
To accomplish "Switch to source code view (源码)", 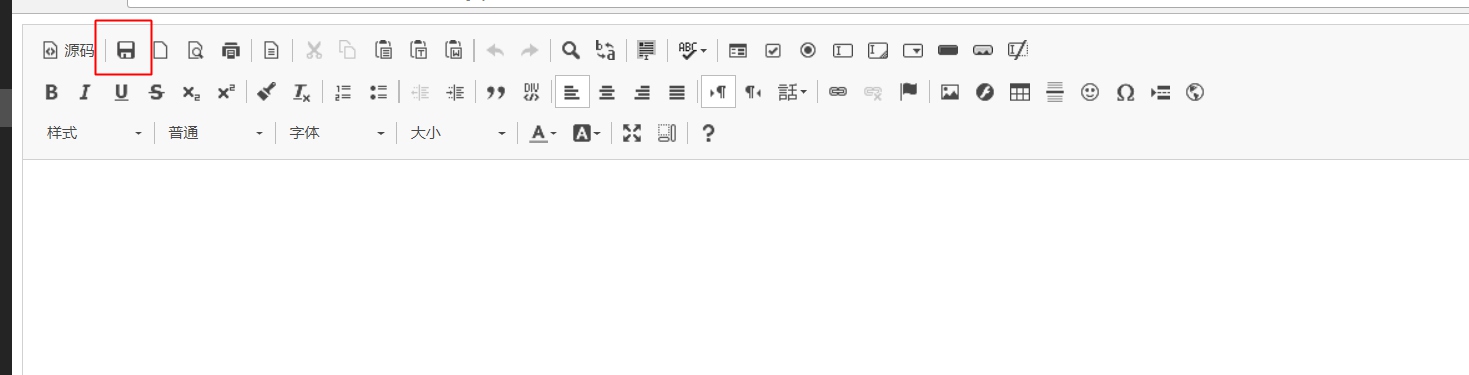I will 68,50.
